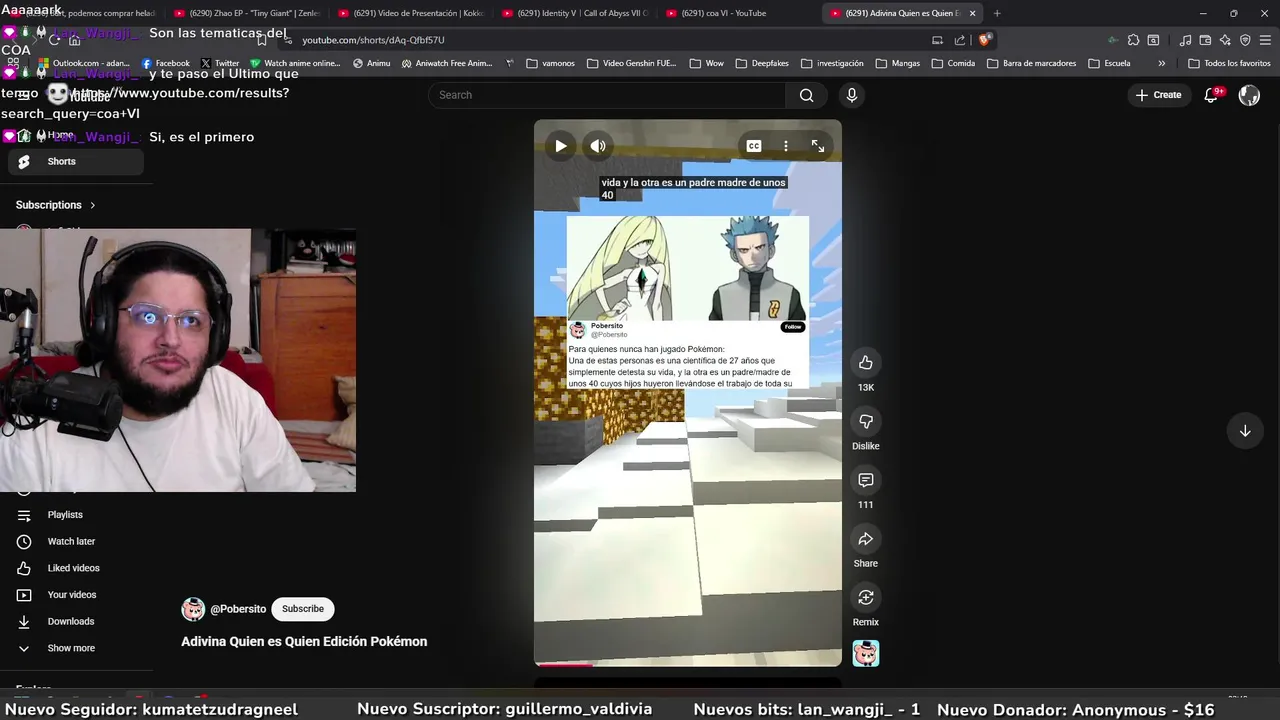The height and width of the screenshot is (720, 1280).
Task: Open the Mangas bookmark folder
Action: (x=898, y=63)
